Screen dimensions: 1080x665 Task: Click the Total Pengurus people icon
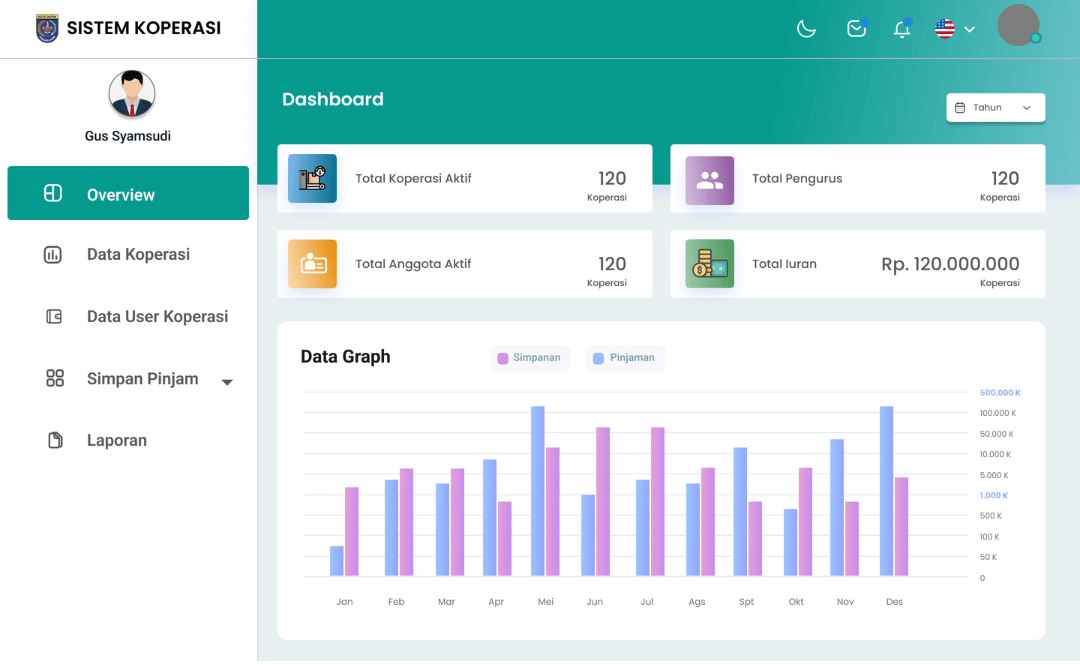point(709,180)
